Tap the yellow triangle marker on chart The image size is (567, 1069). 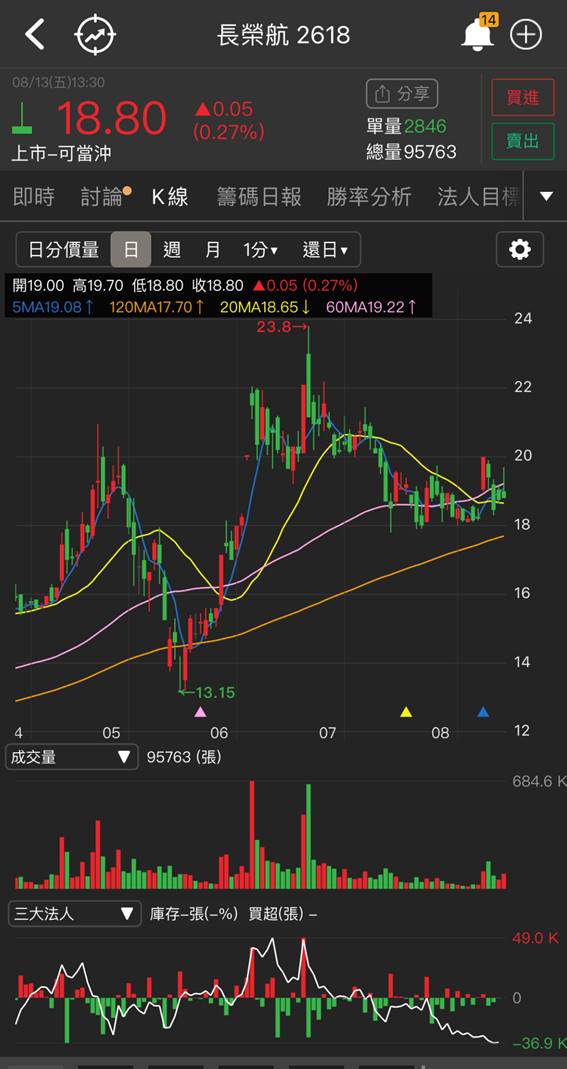pyautogui.click(x=406, y=712)
